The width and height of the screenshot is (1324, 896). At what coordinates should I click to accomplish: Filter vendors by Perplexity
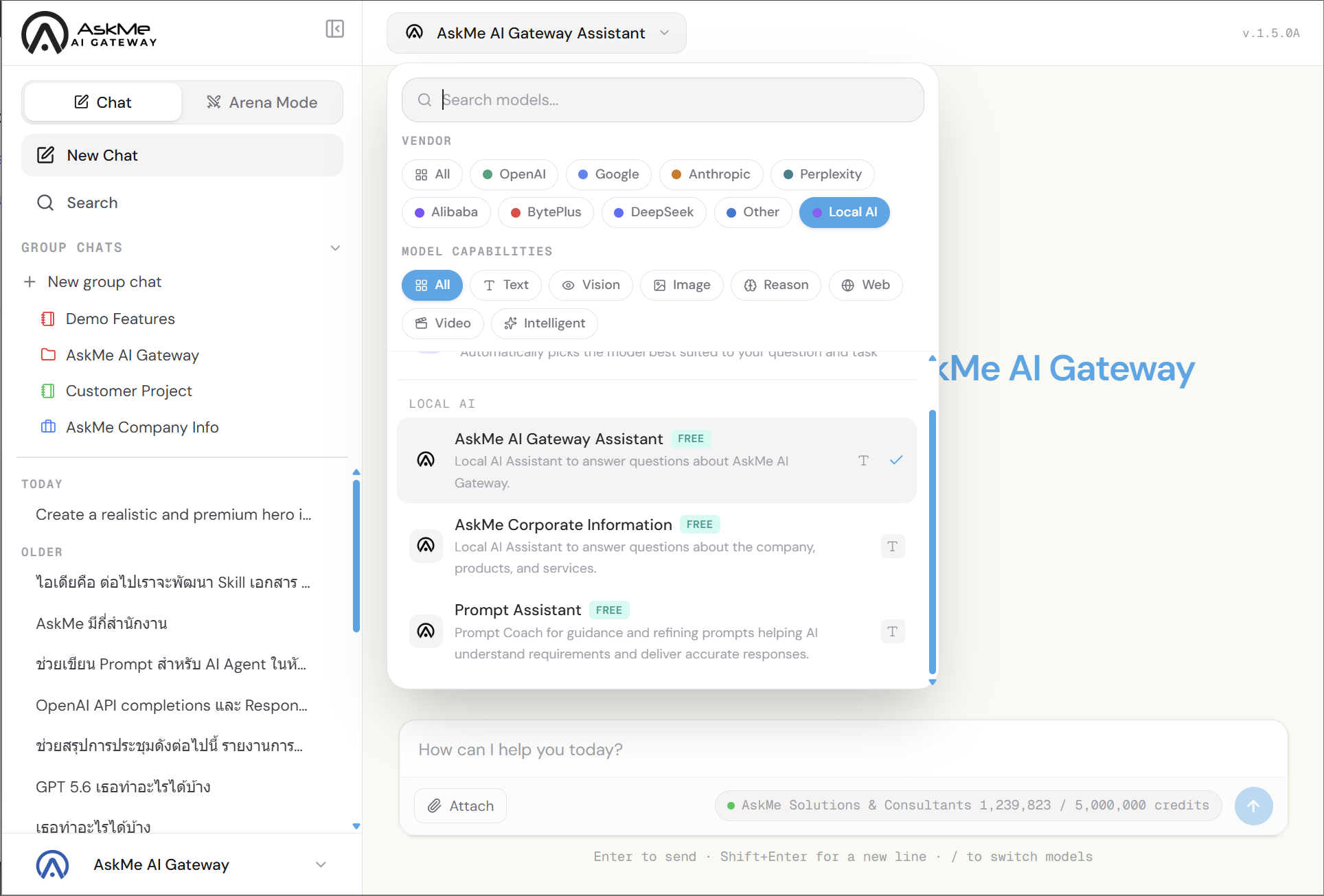pos(822,174)
